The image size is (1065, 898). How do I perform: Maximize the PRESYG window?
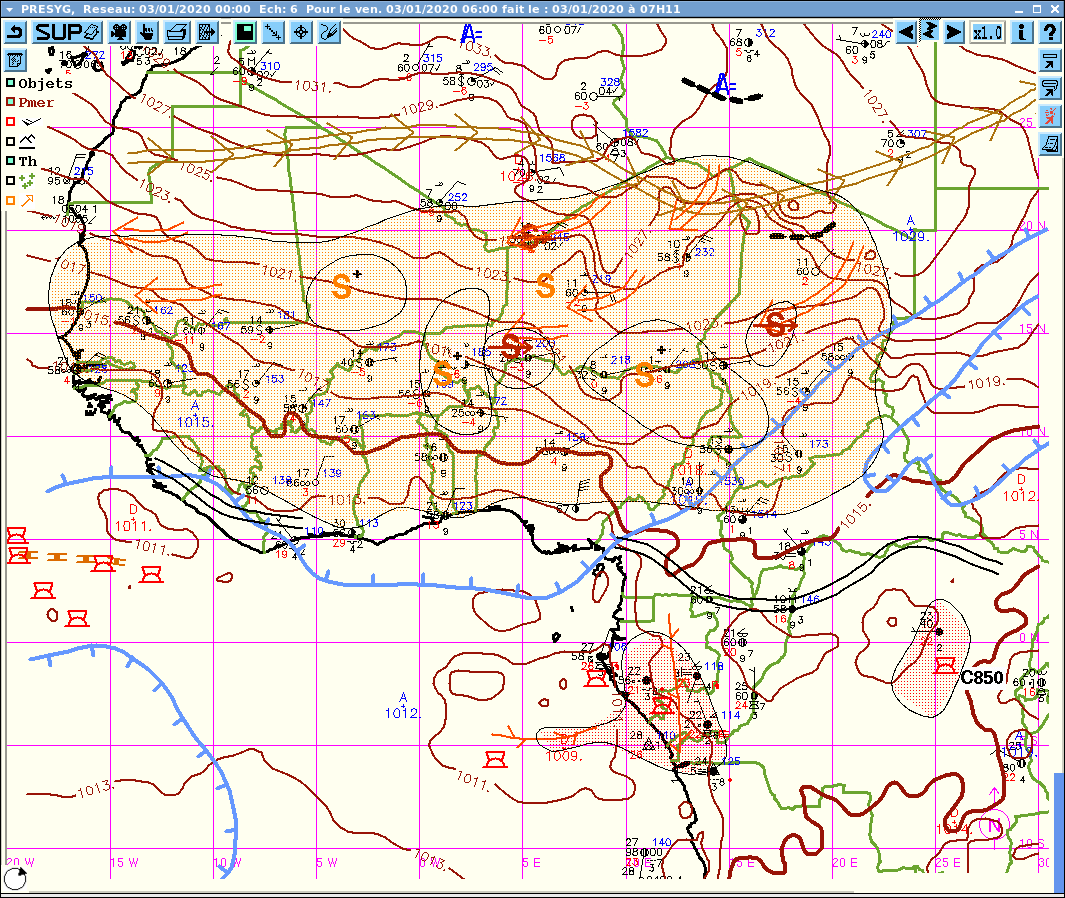tap(1037, 9)
